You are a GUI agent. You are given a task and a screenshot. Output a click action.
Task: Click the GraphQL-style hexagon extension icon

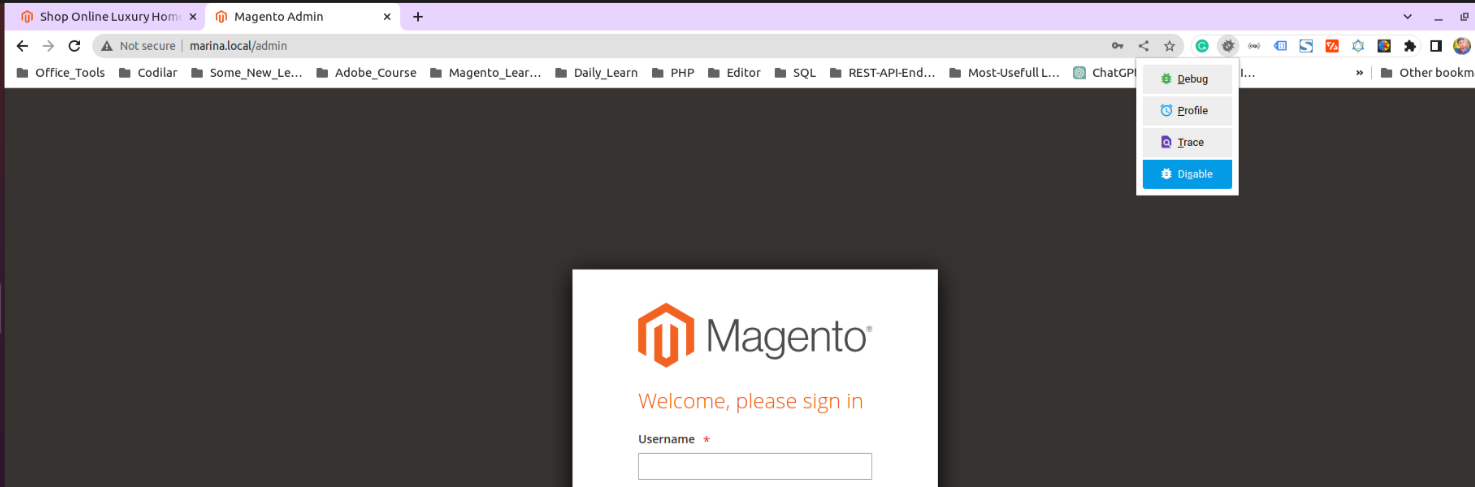coord(1358,46)
